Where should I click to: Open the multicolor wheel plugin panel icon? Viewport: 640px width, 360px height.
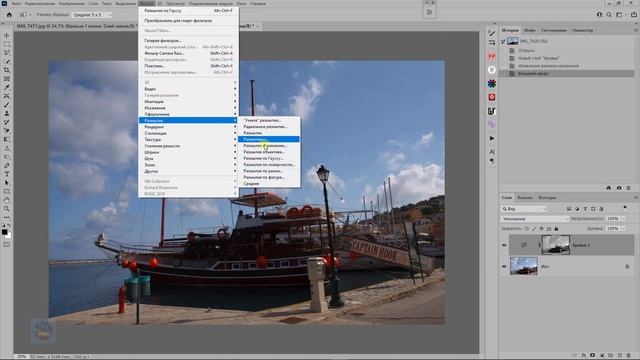point(492,83)
